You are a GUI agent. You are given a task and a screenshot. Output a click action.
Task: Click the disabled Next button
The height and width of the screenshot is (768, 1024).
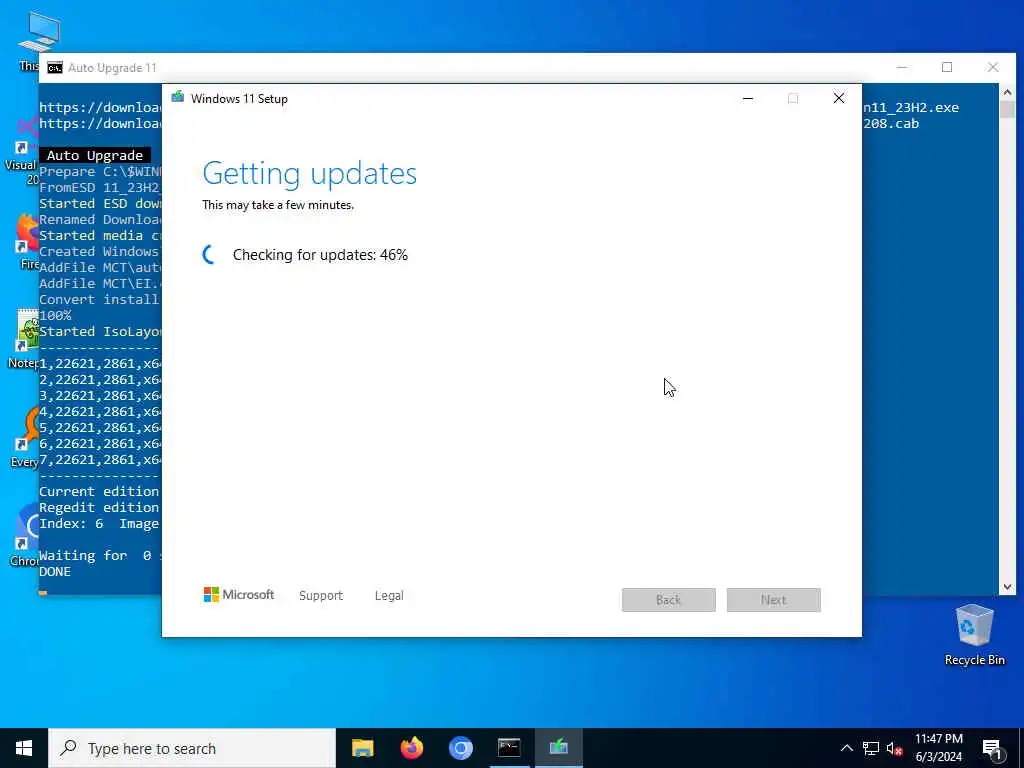pos(774,600)
